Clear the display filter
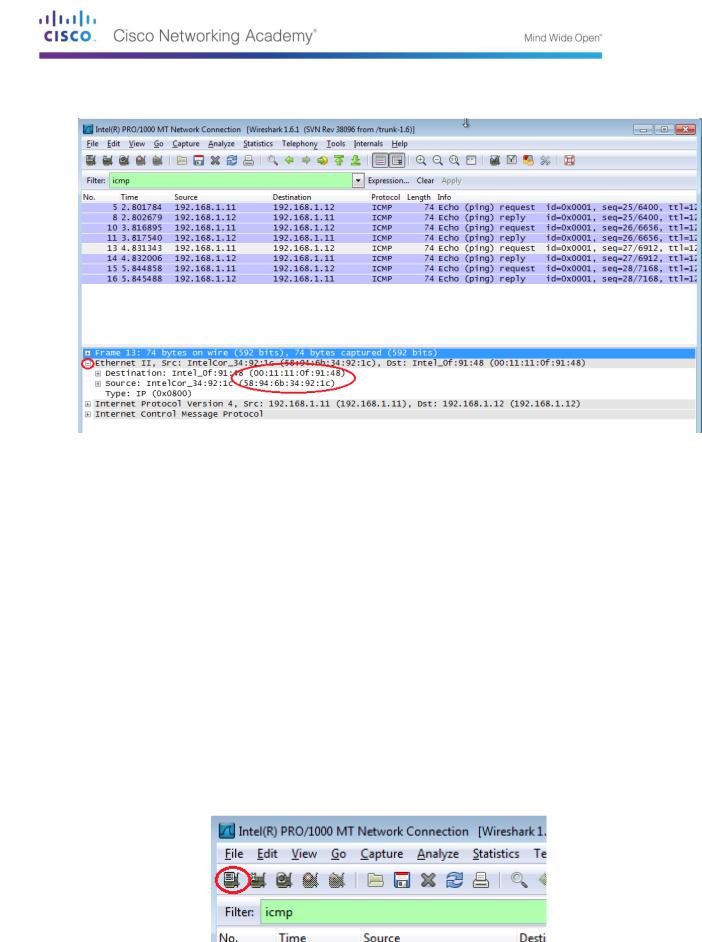The image size is (702, 942). [425, 181]
